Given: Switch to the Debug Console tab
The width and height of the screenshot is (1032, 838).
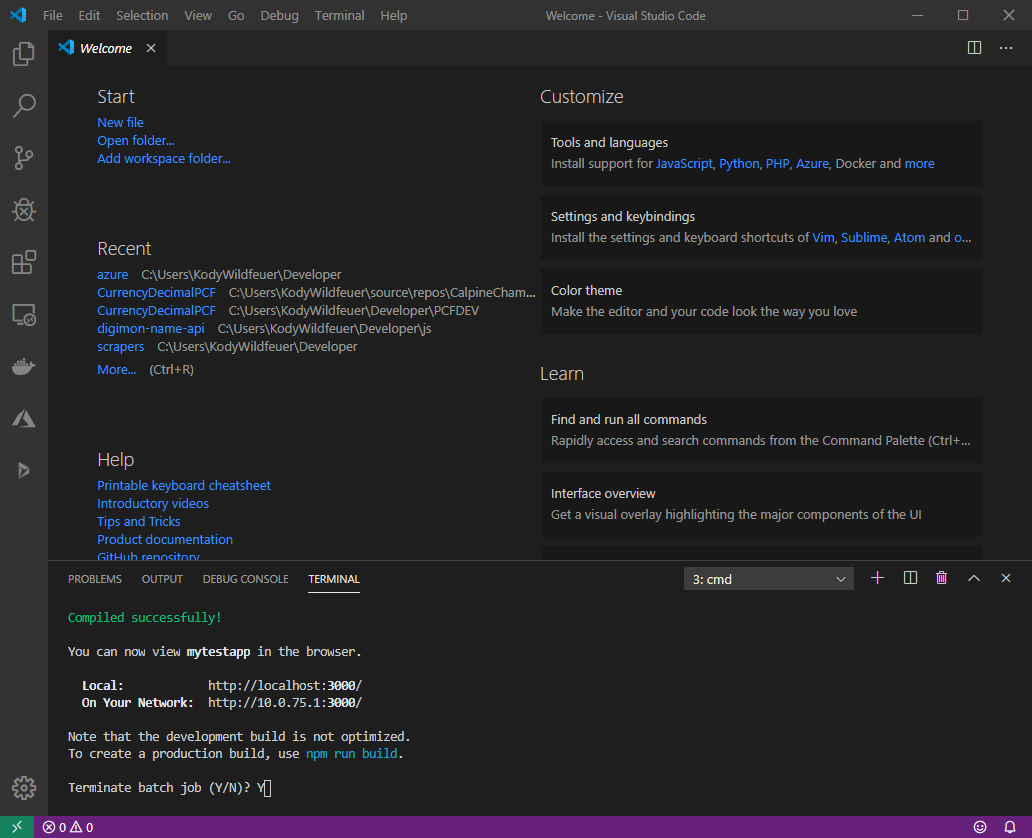Looking at the screenshot, I should [245, 579].
